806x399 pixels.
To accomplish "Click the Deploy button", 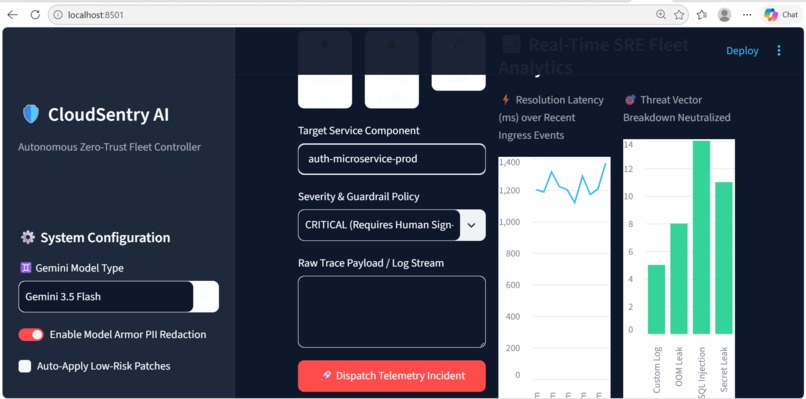I will 742,51.
